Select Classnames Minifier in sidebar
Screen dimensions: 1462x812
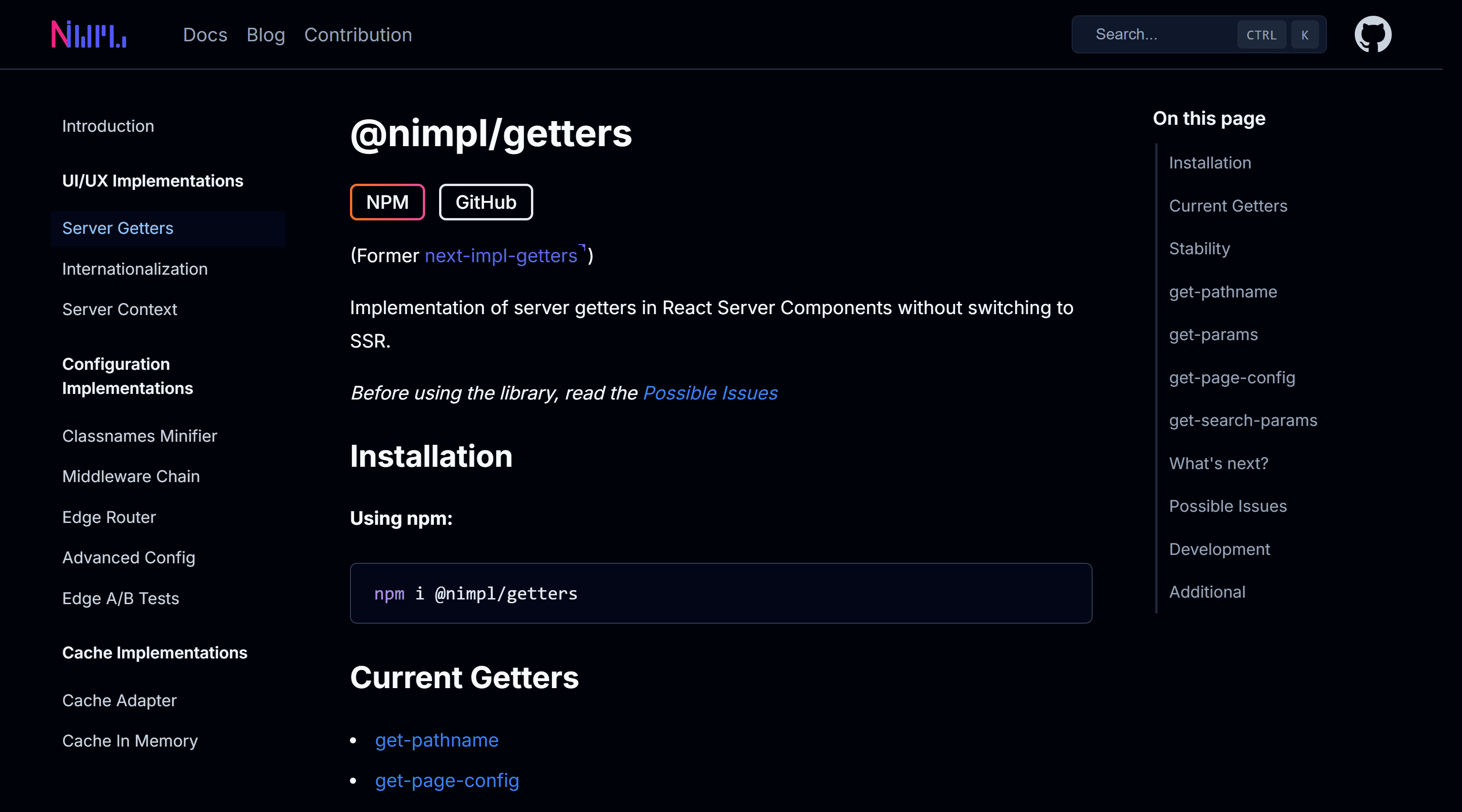click(x=140, y=436)
